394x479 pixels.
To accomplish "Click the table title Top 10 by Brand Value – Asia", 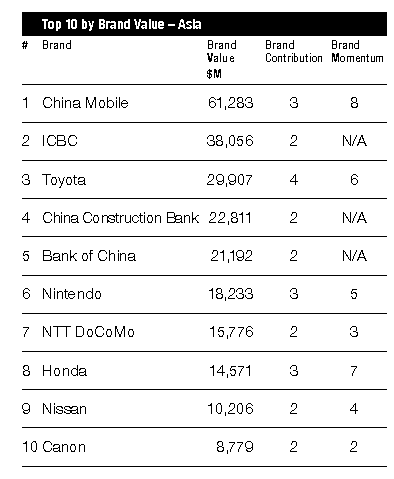I will [121, 24].
